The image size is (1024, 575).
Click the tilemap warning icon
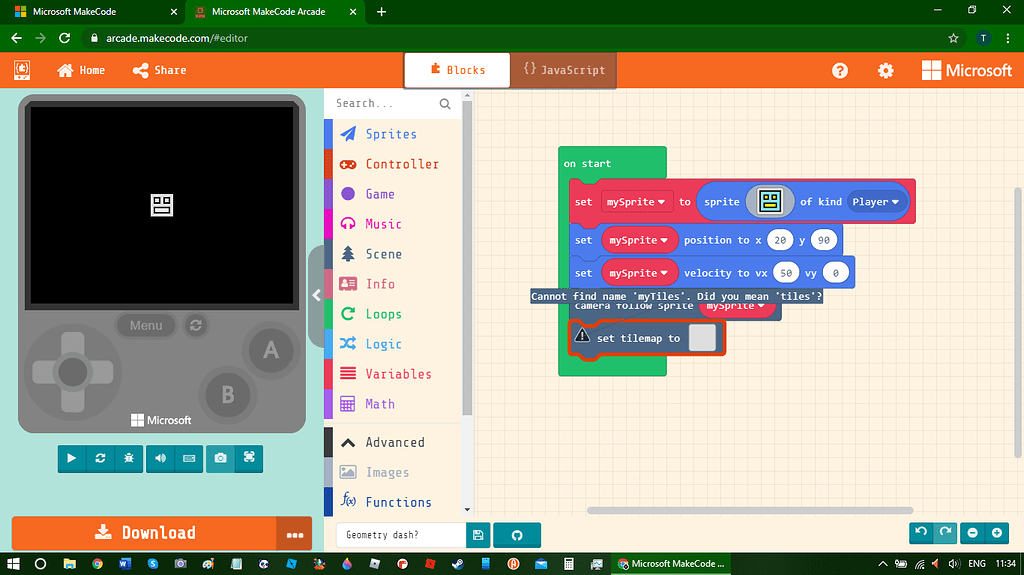point(581,336)
